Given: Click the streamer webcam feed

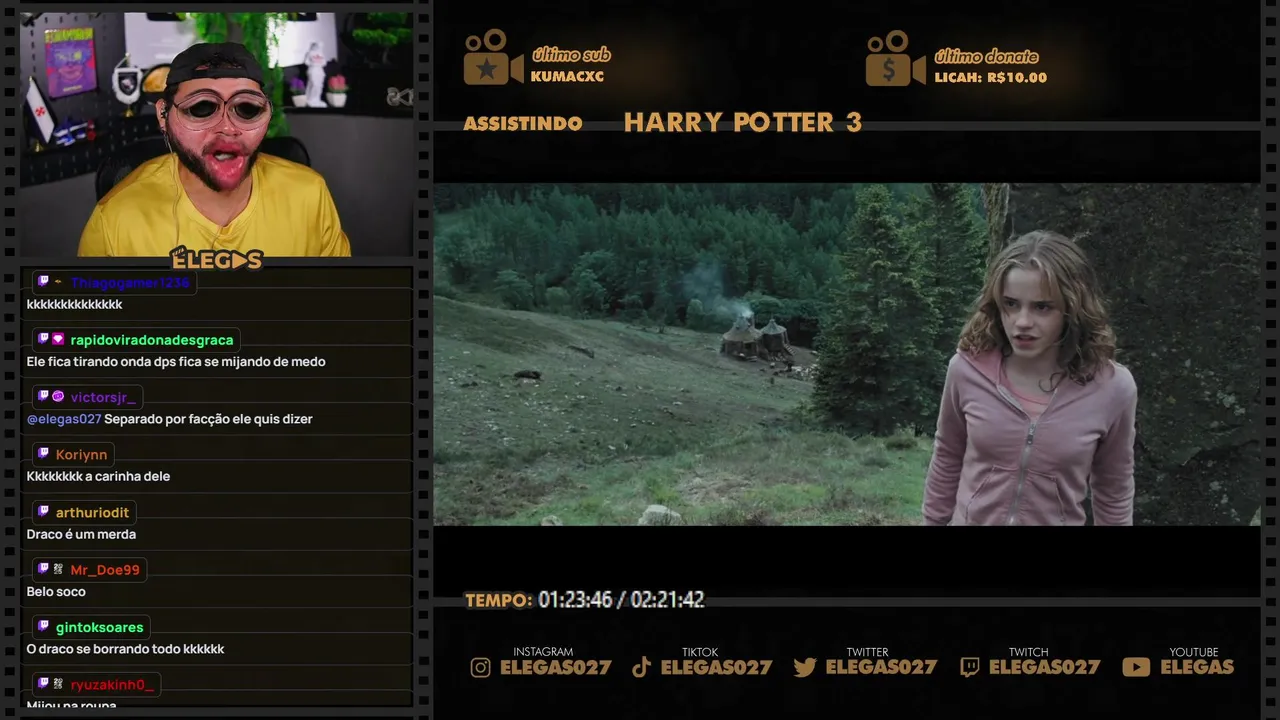Looking at the screenshot, I should pyautogui.click(x=216, y=134).
